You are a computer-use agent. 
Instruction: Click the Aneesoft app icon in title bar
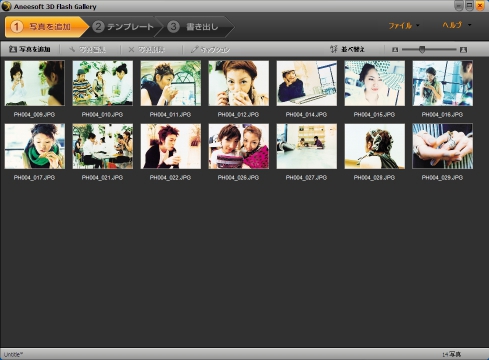pyautogui.click(x=6, y=6)
